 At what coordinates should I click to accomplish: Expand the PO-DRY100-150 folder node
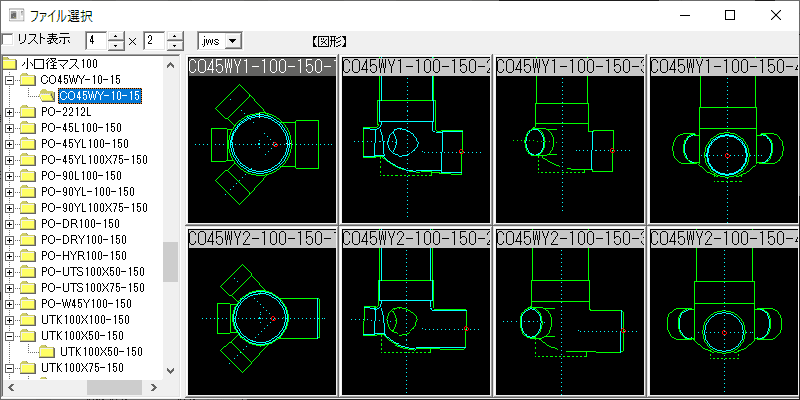pos(9,240)
